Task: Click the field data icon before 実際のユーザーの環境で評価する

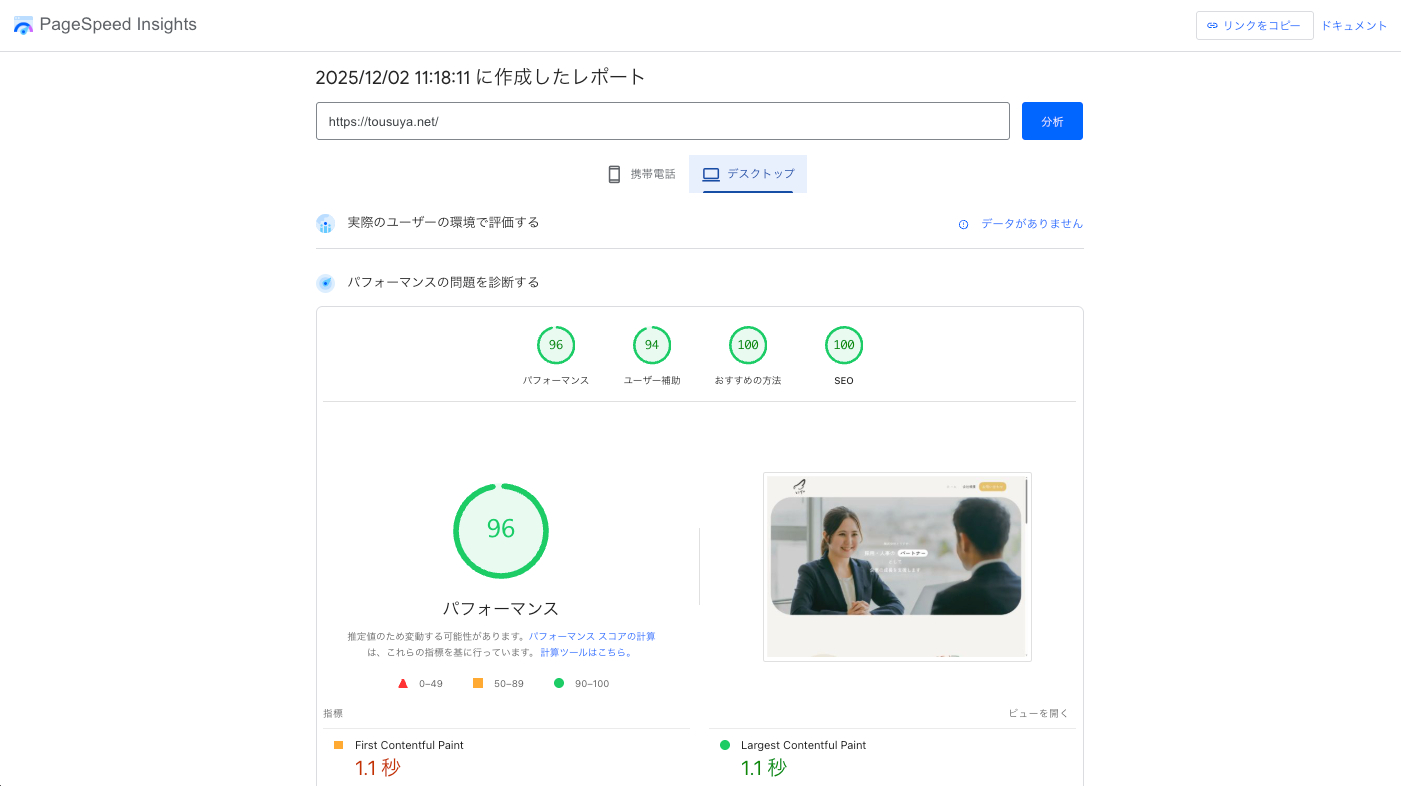Action: click(x=325, y=223)
